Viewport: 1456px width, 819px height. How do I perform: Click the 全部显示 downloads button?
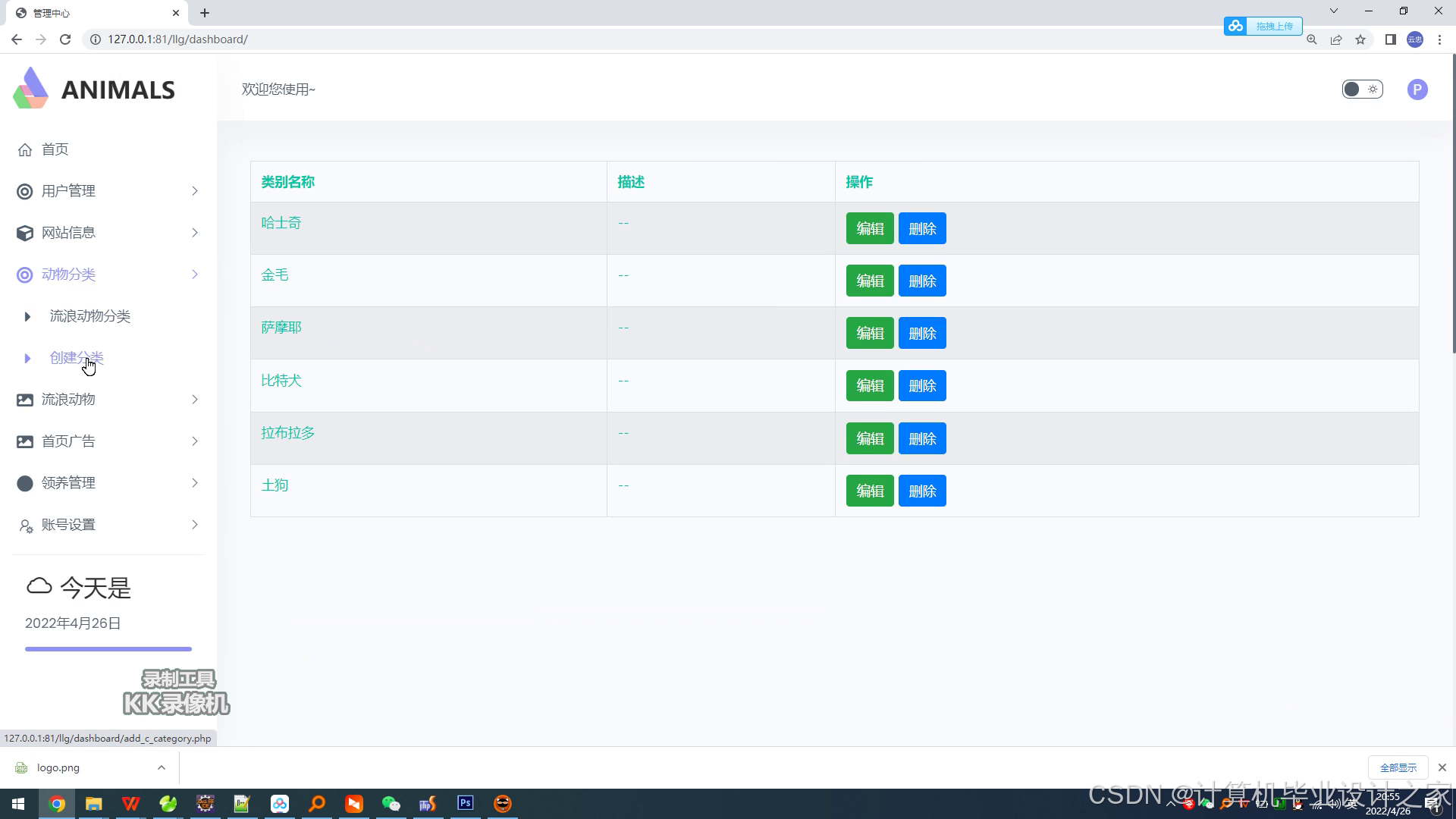coord(1398,767)
